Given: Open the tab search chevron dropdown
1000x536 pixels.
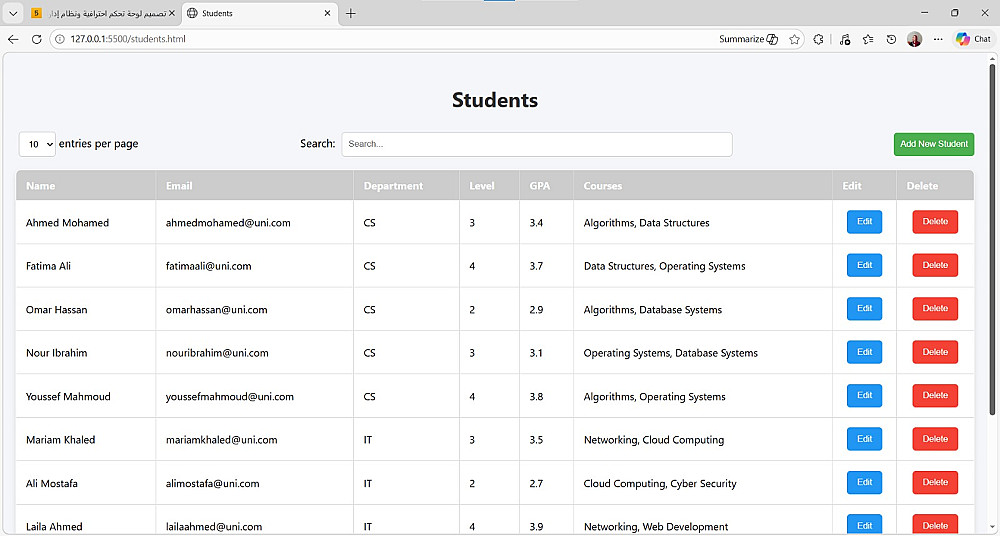Looking at the screenshot, I should coord(11,13).
